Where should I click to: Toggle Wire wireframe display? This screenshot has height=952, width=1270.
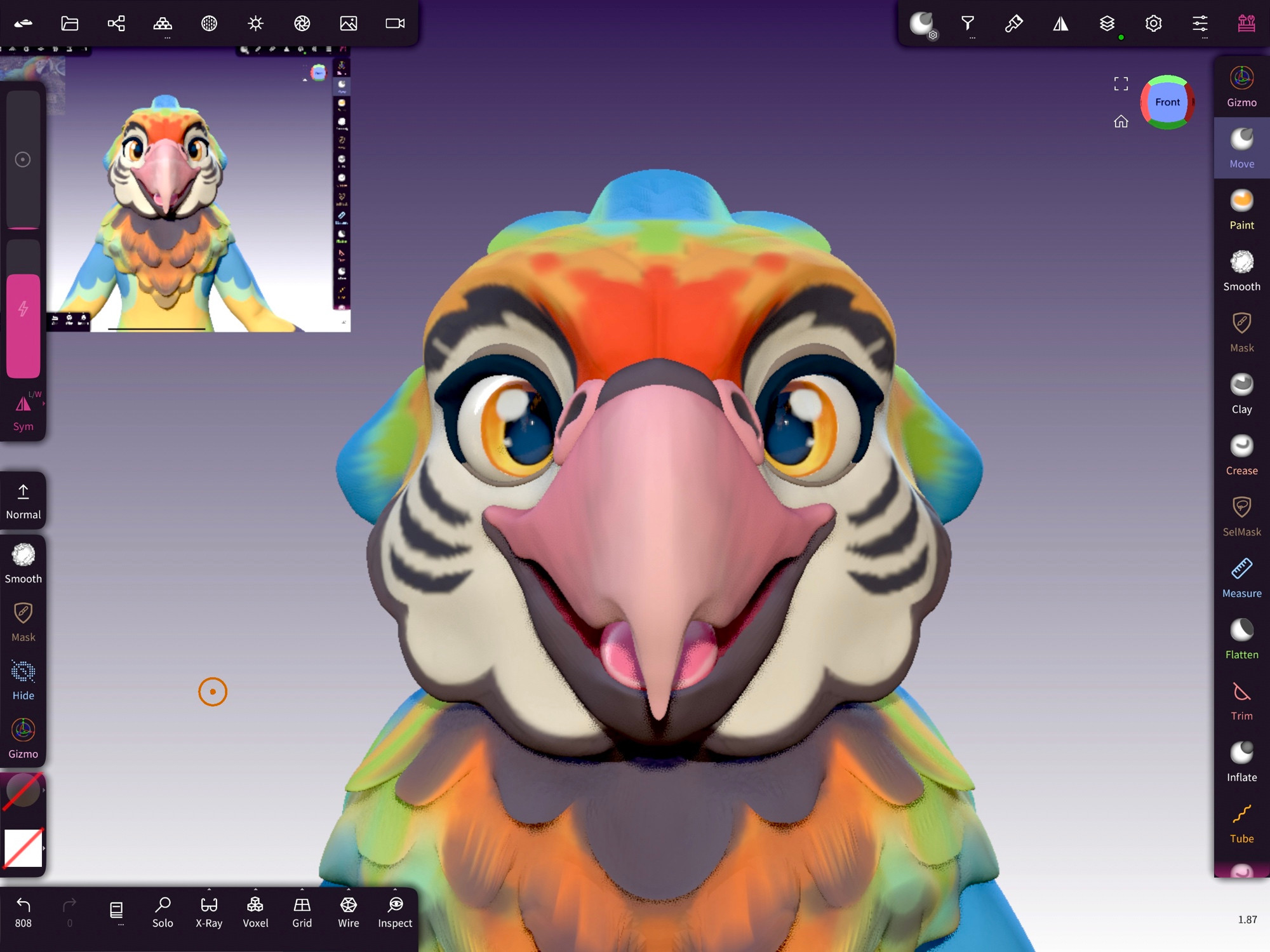point(349,913)
